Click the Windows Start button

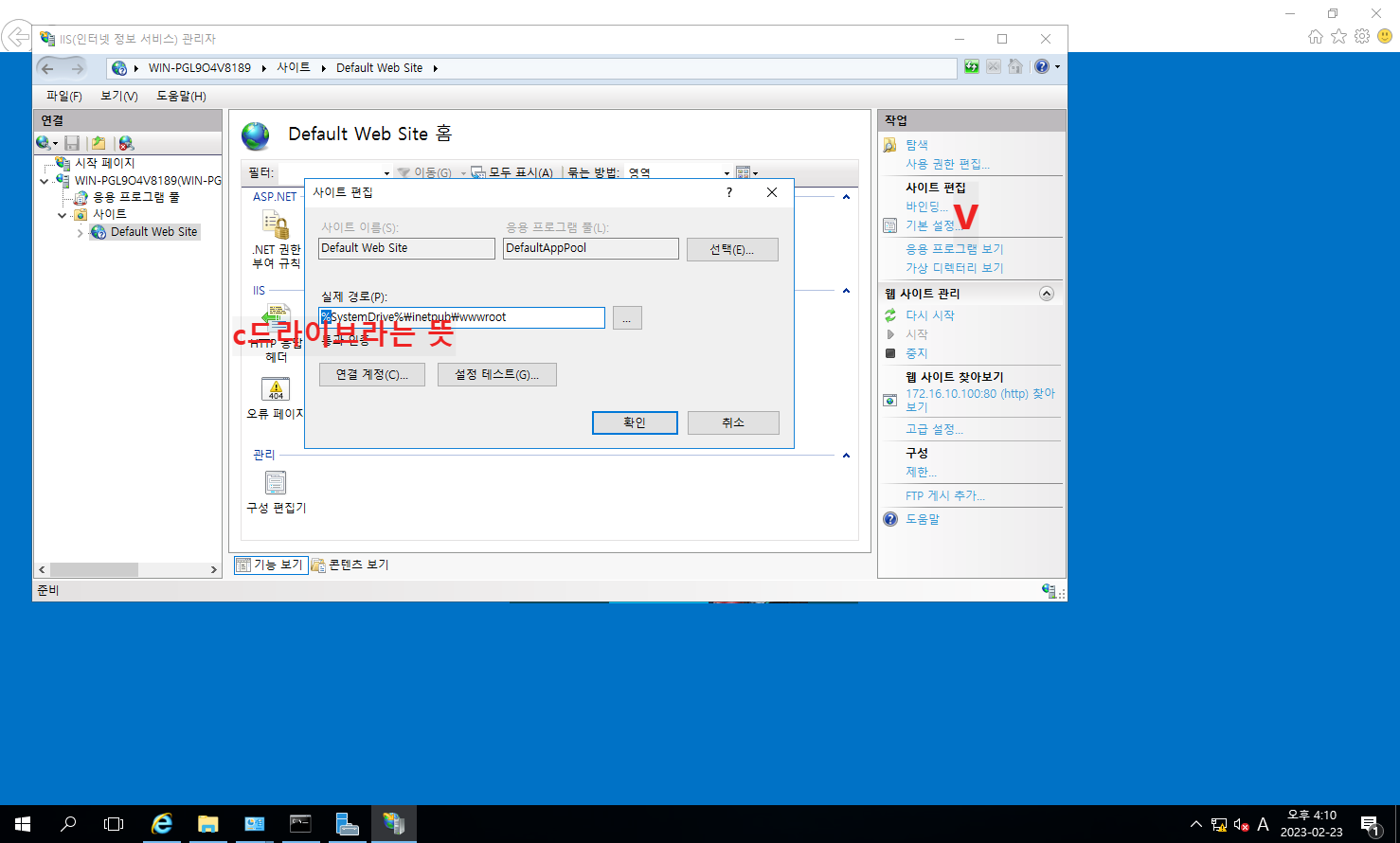pyautogui.click(x=23, y=824)
